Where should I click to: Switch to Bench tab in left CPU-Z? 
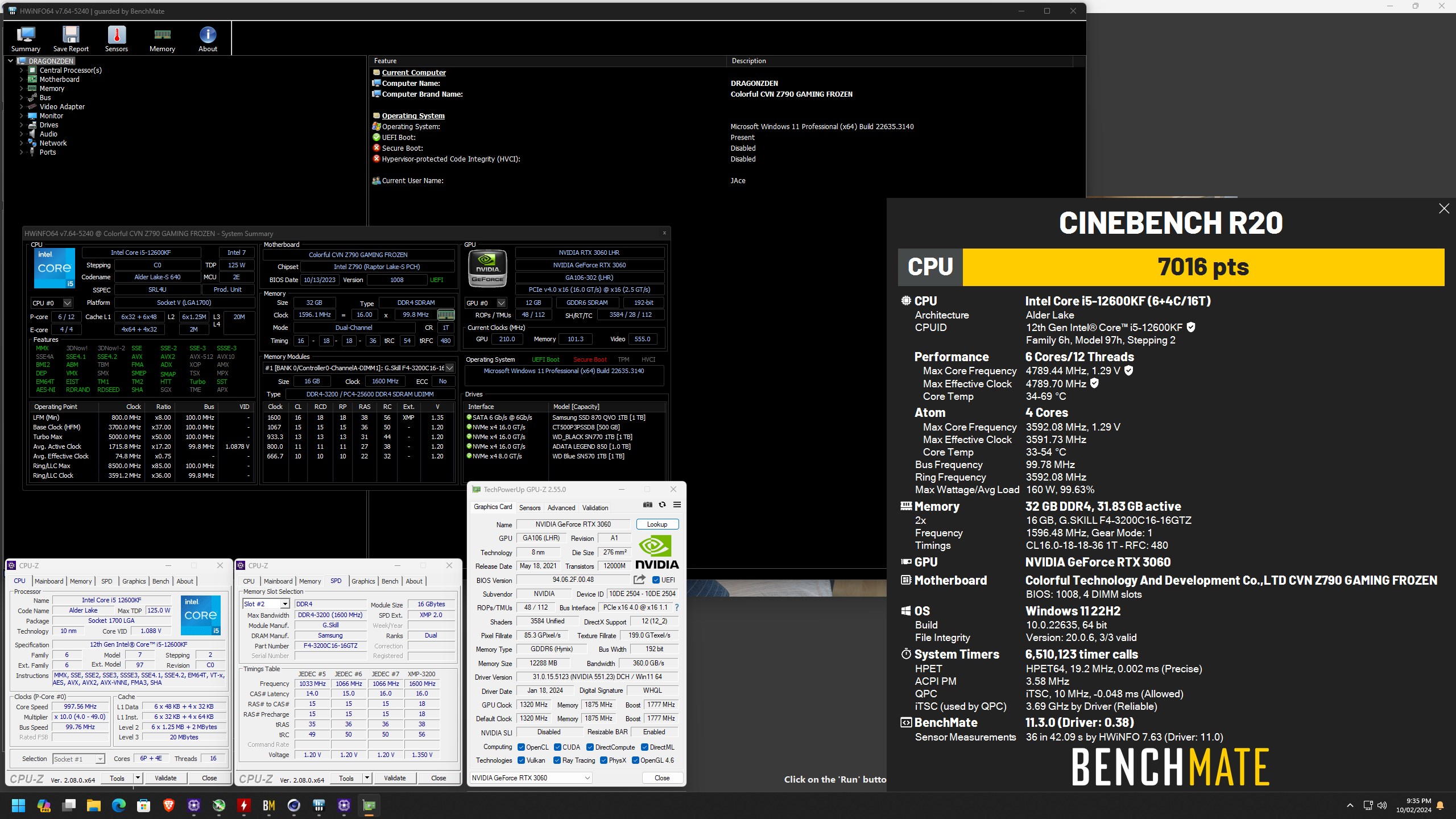click(x=161, y=581)
